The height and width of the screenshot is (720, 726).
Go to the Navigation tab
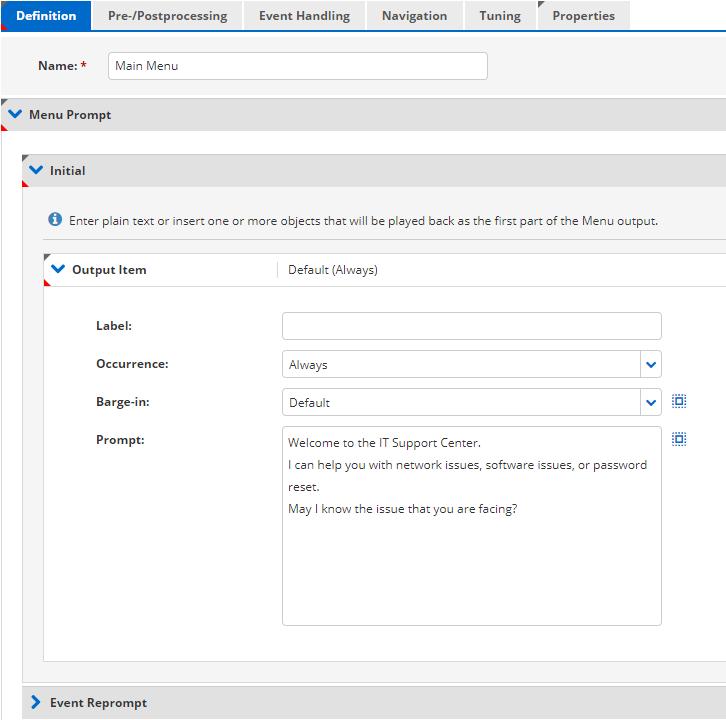(414, 16)
